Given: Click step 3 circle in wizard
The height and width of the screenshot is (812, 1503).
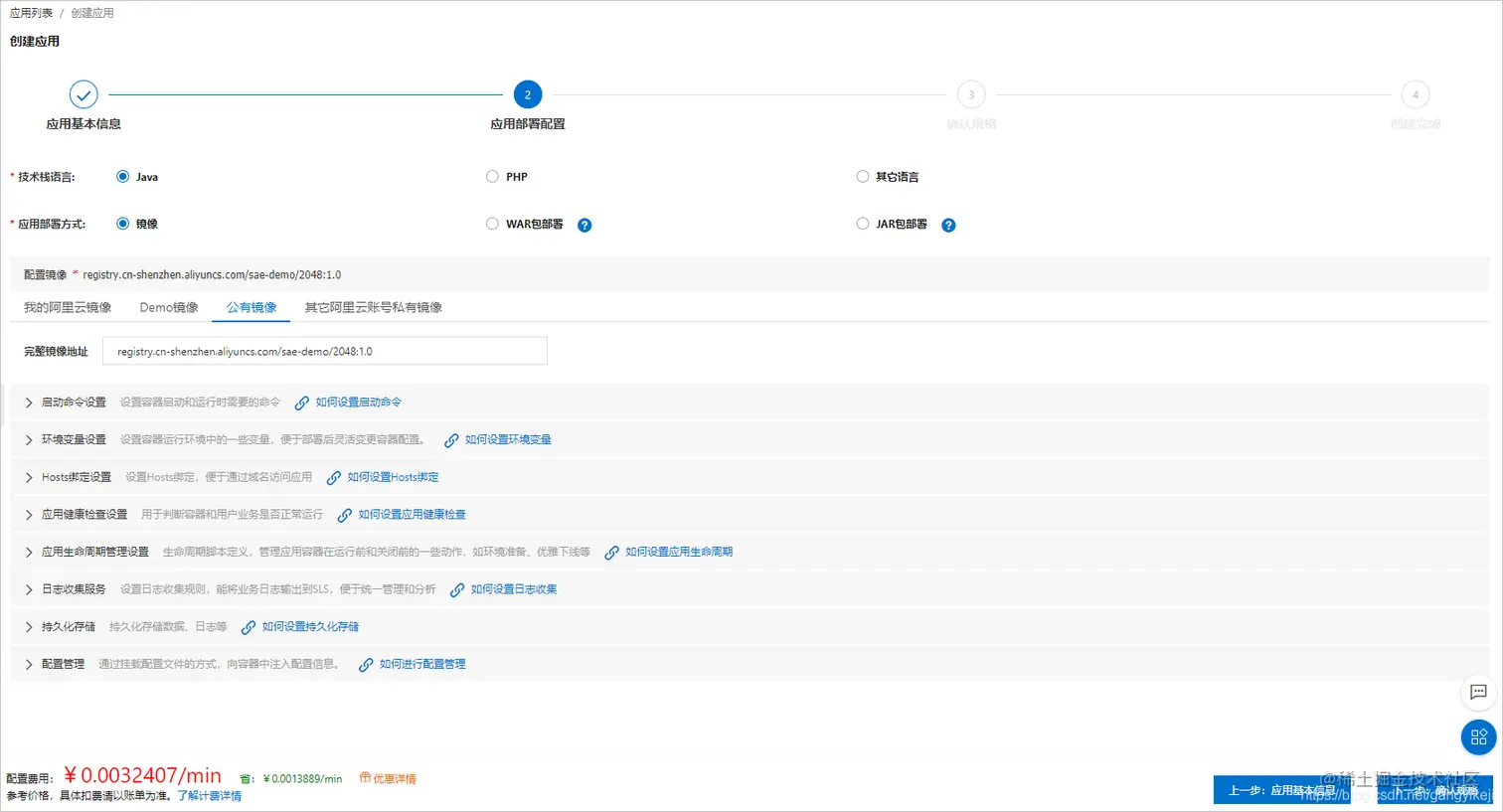Looking at the screenshot, I should (x=971, y=94).
